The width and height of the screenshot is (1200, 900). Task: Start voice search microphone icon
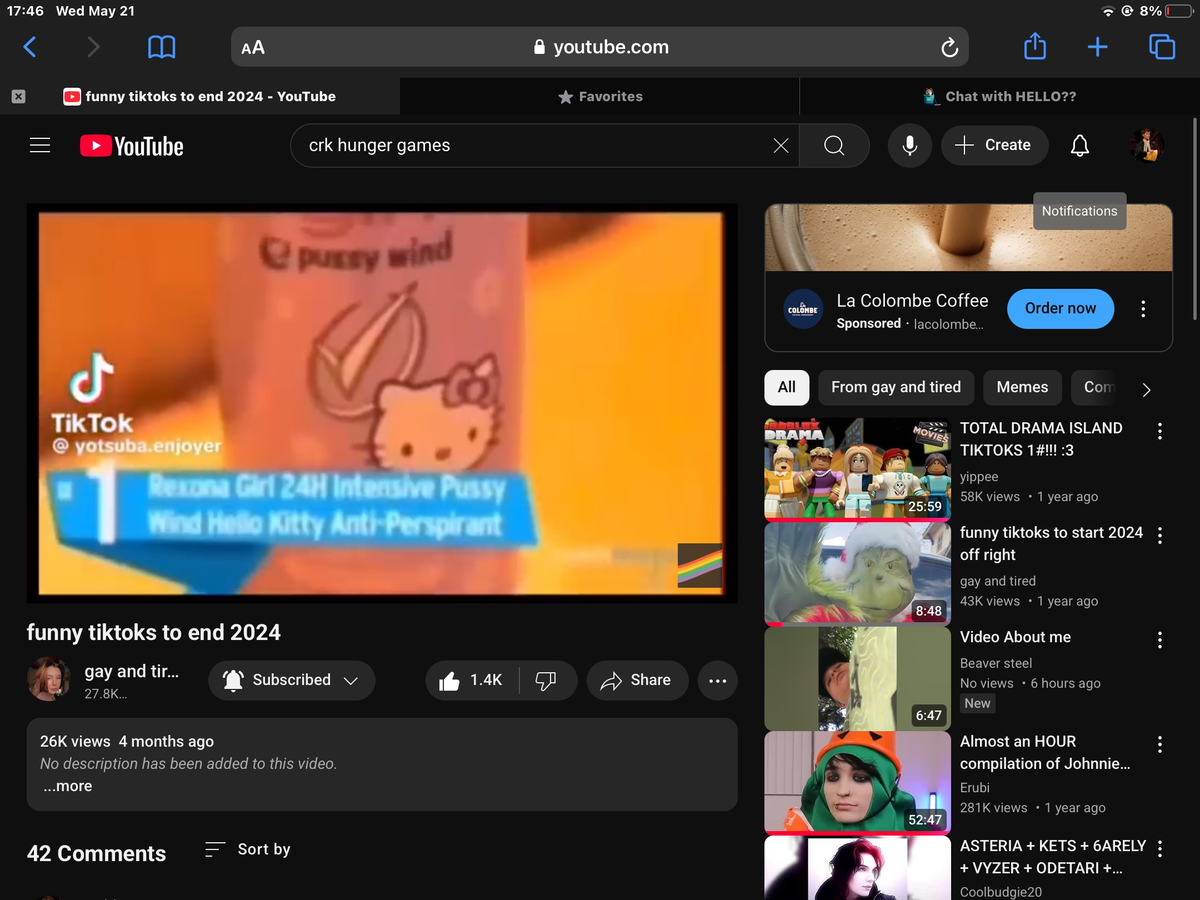[x=910, y=146]
